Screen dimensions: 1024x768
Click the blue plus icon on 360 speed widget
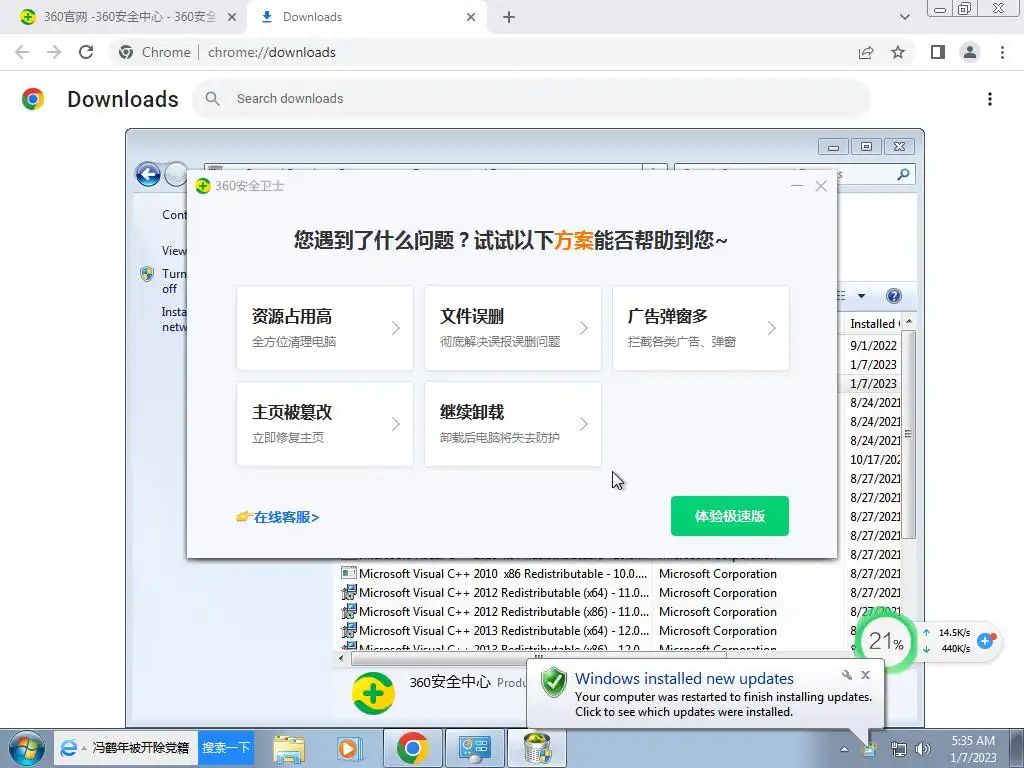click(985, 641)
